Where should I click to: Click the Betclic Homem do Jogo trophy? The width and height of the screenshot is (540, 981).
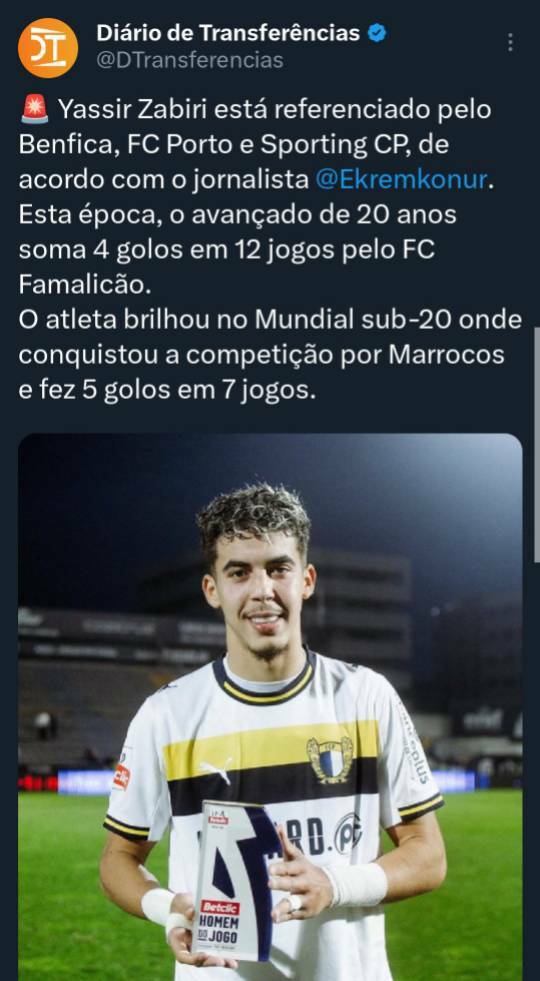coord(236,879)
